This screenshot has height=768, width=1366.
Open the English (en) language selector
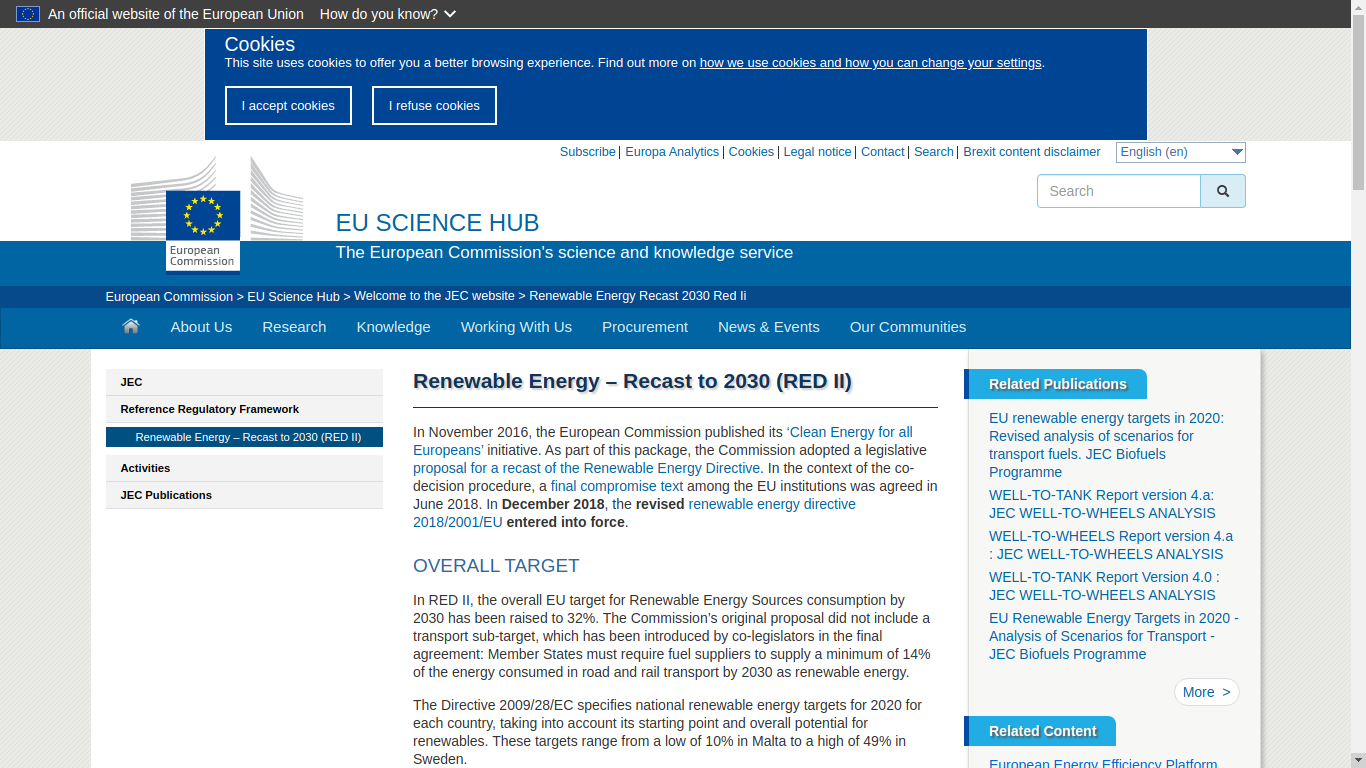point(1180,152)
